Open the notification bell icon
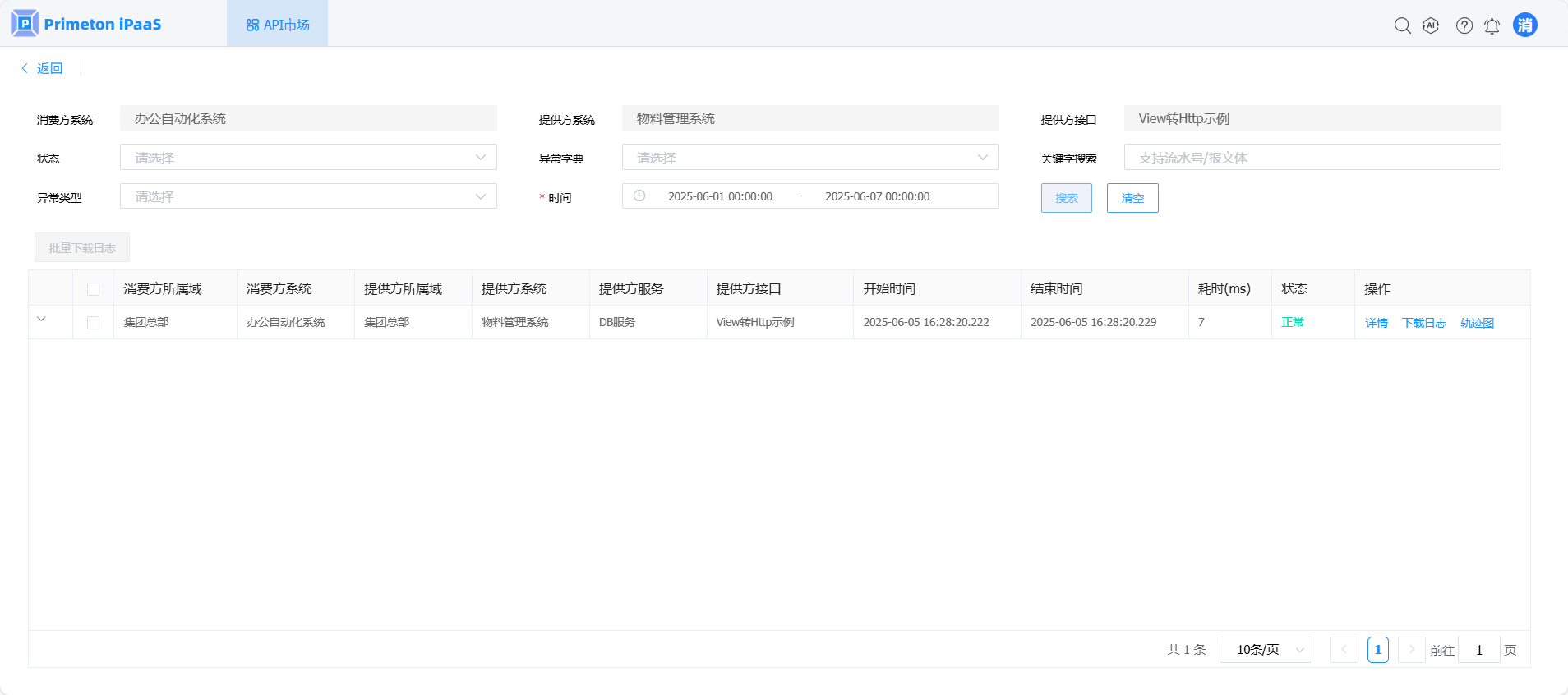This screenshot has height=695, width=1568. pyautogui.click(x=1492, y=26)
